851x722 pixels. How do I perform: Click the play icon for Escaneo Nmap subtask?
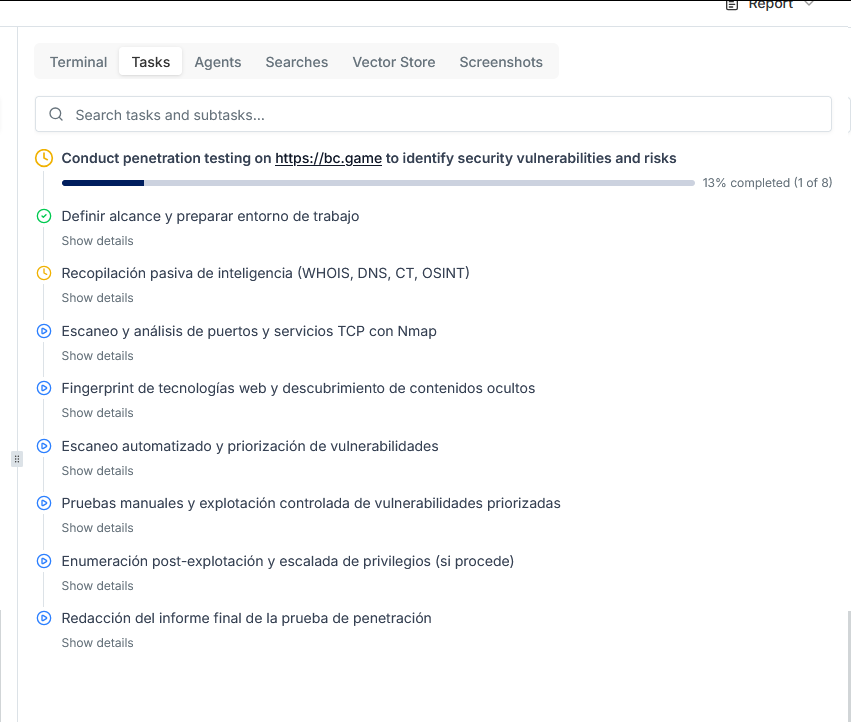pos(44,331)
